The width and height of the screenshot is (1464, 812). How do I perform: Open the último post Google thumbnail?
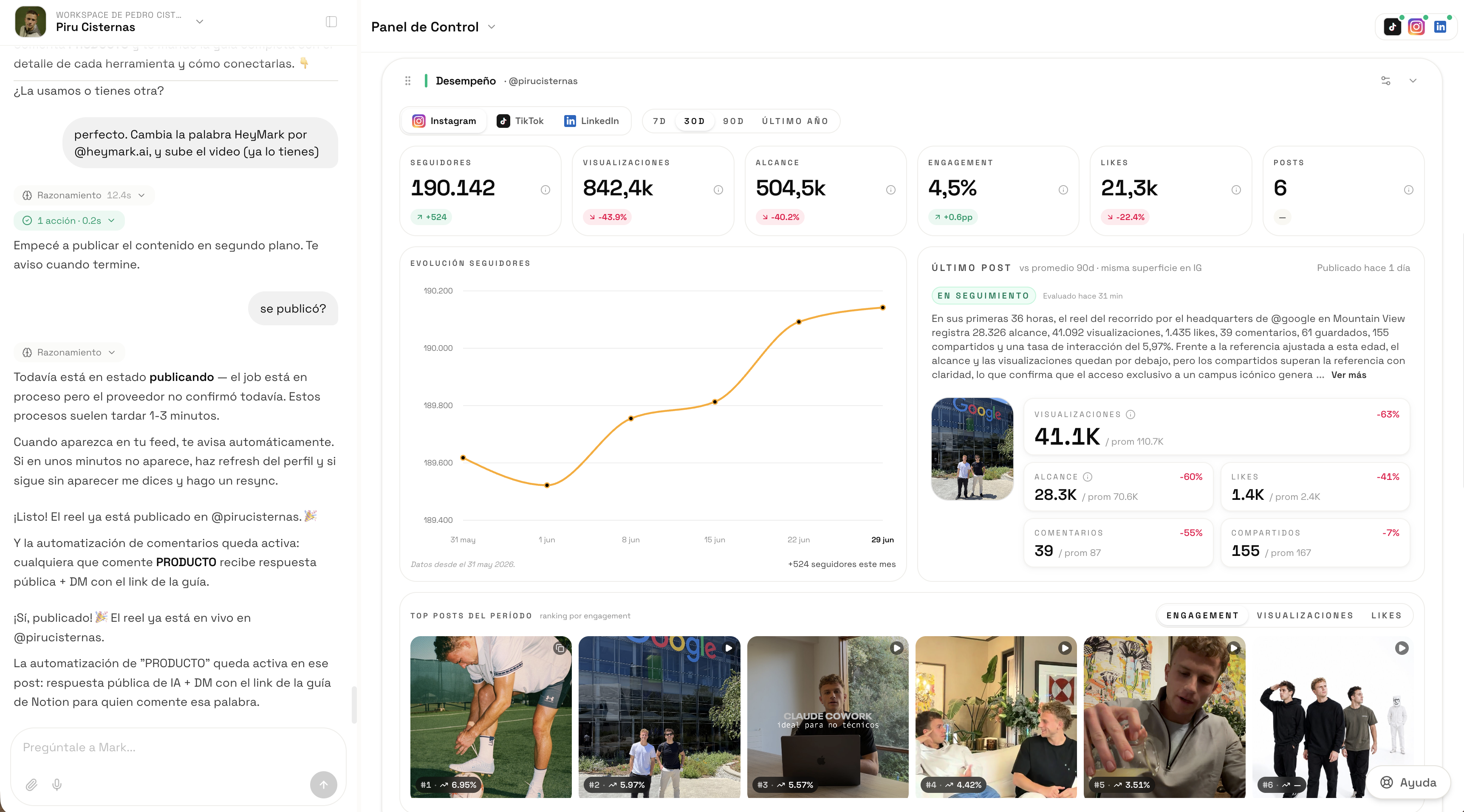click(972, 449)
